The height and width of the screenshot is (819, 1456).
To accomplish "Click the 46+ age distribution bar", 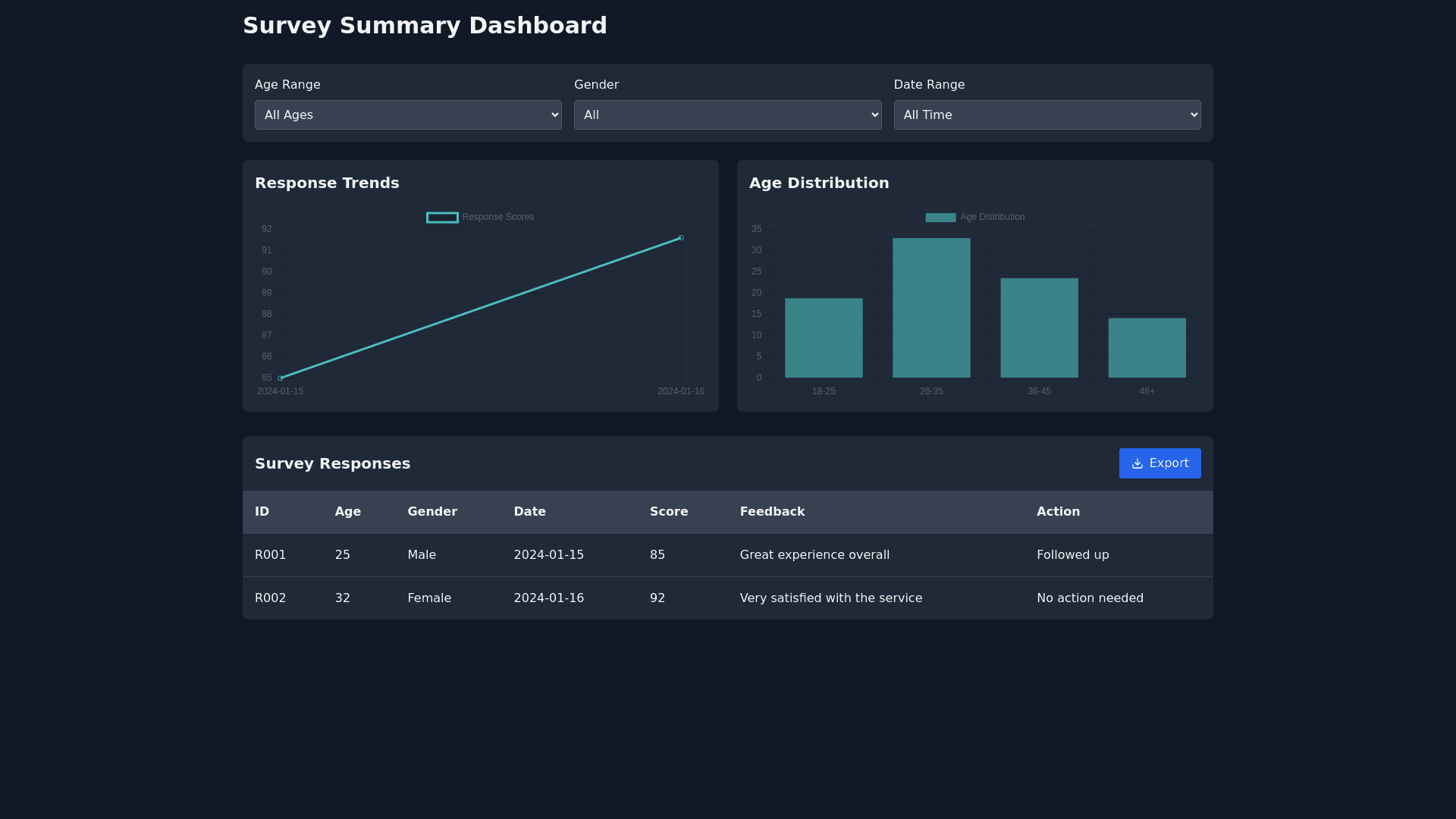I will 1147,348.
